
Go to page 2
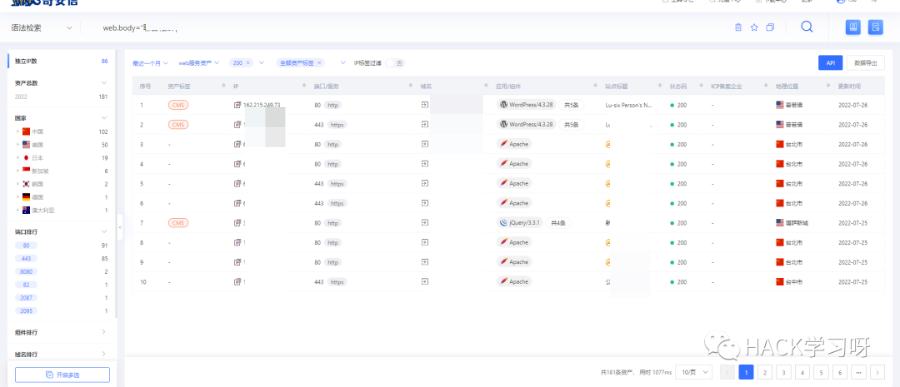tap(765, 372)
